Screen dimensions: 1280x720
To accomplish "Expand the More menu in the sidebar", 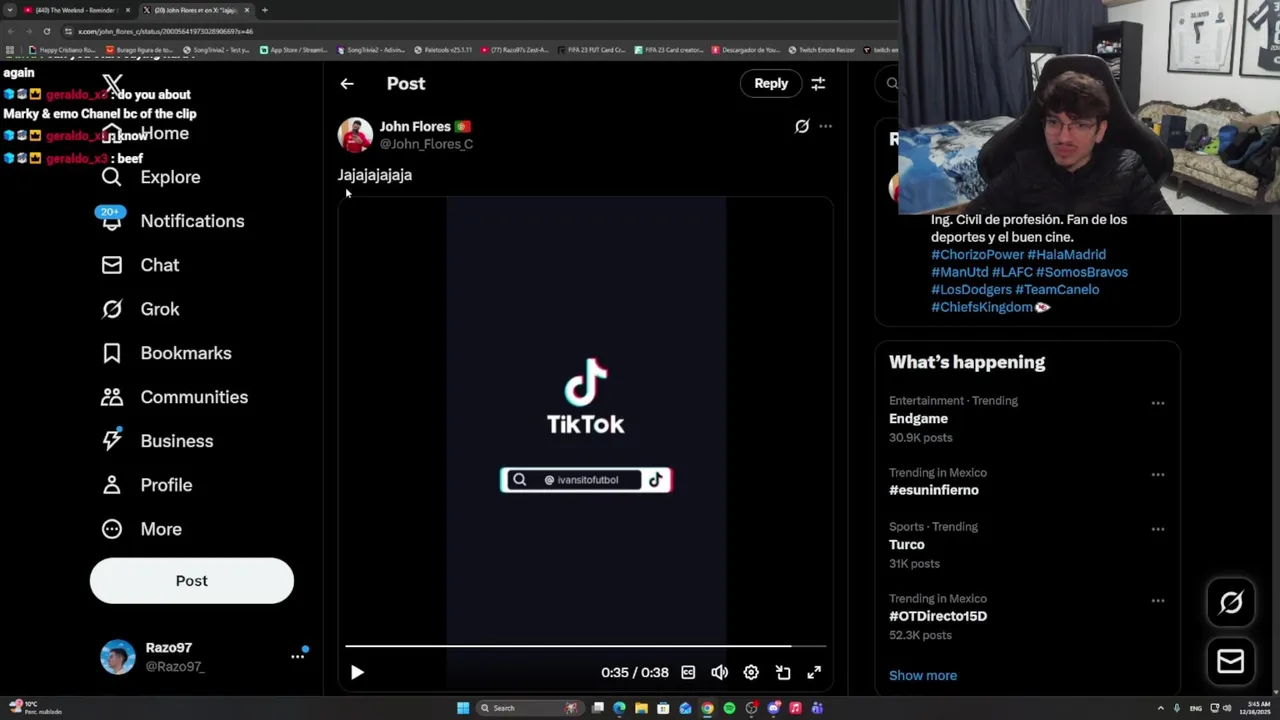I will [x=141, y=529].
